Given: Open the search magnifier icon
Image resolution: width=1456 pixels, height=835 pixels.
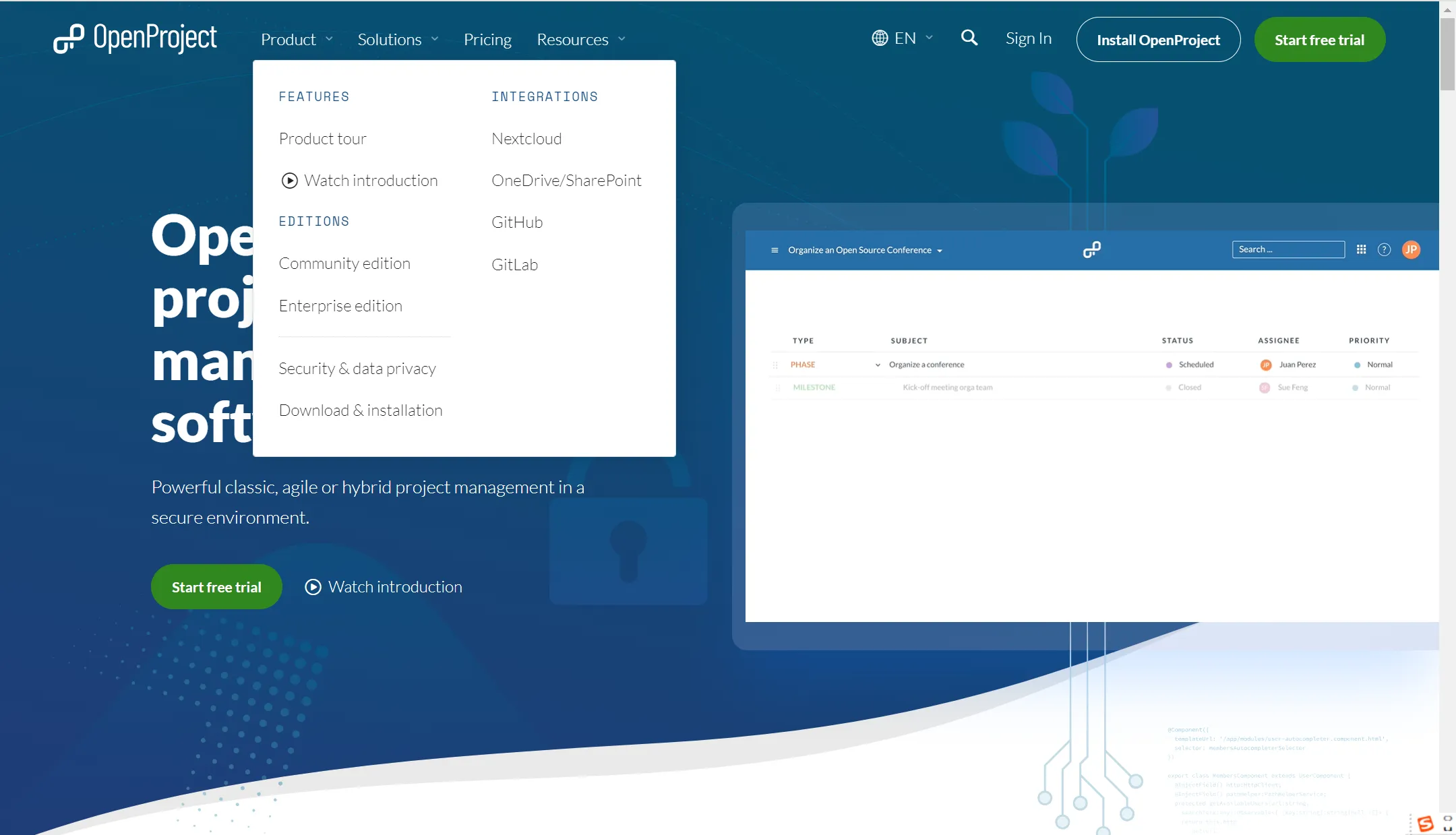Looking at the screenshot, I should tap(969, 38).
